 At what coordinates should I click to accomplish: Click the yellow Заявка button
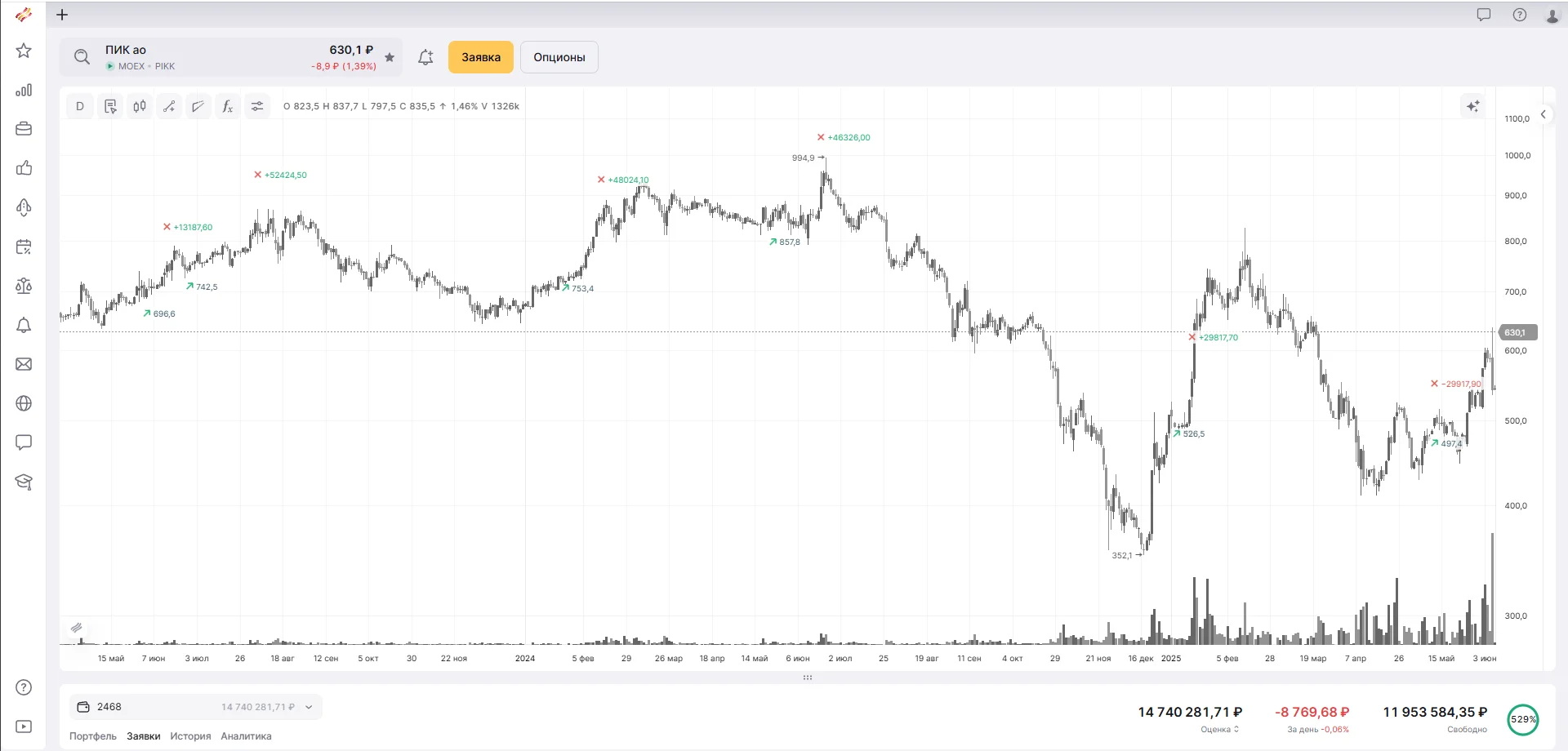tap(481, 57)
